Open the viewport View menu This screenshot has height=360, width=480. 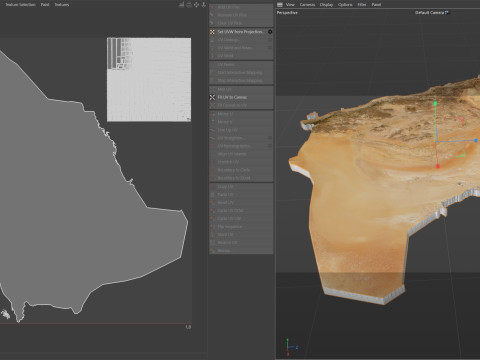(290, 5)
